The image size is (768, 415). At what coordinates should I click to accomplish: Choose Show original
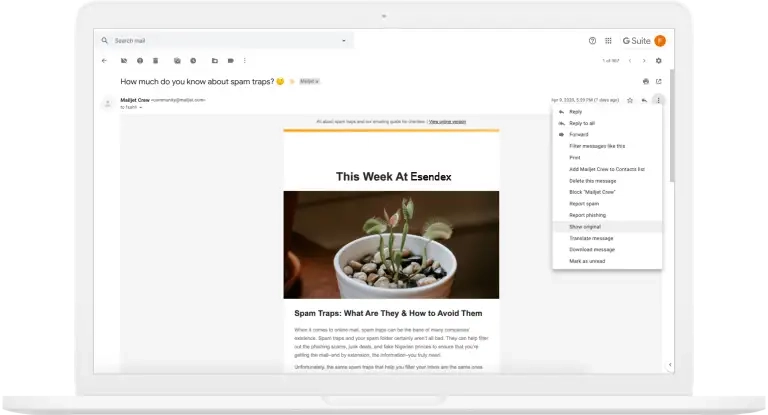607,227
